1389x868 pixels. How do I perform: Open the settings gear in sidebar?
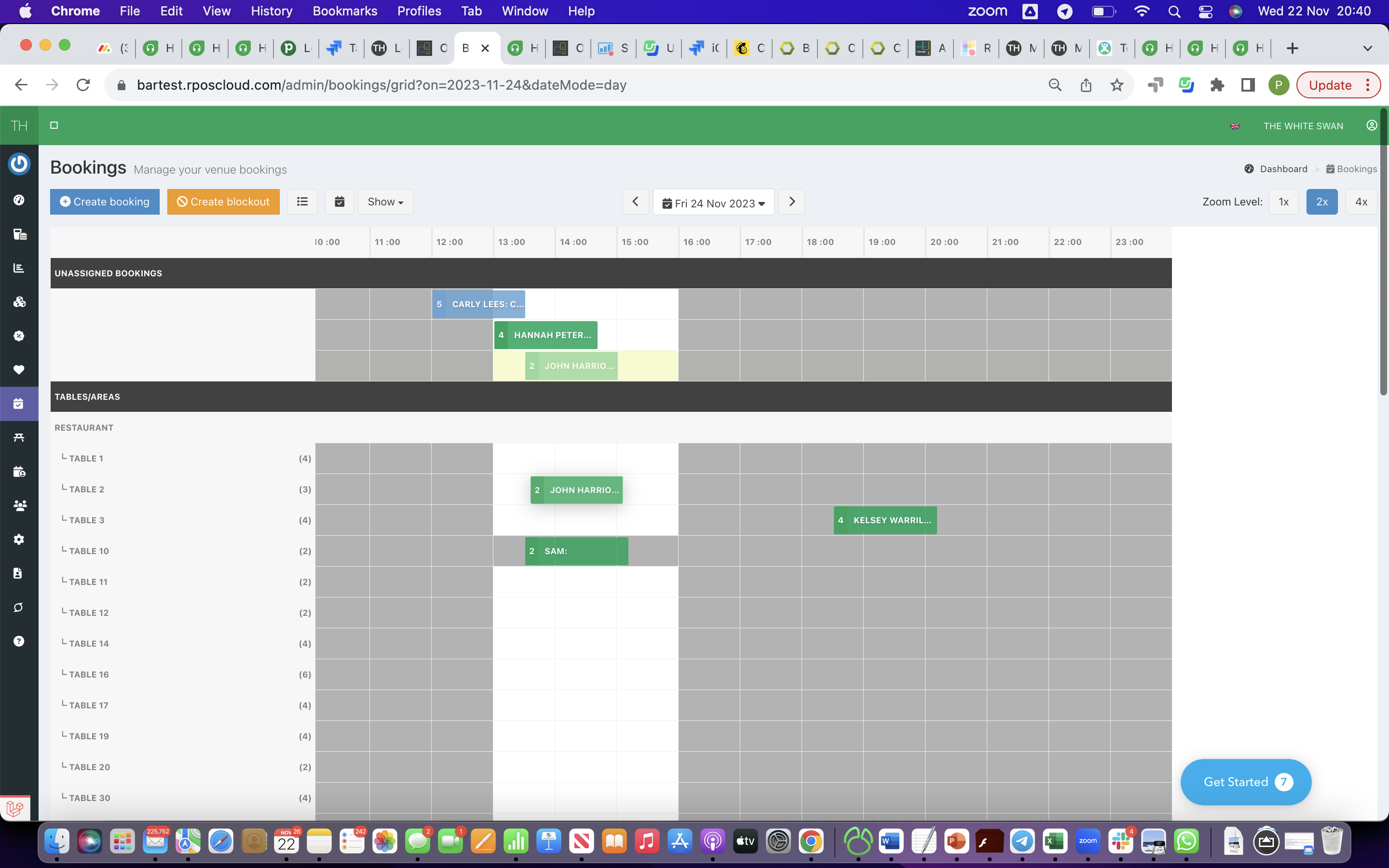click(x=19, y=540)
